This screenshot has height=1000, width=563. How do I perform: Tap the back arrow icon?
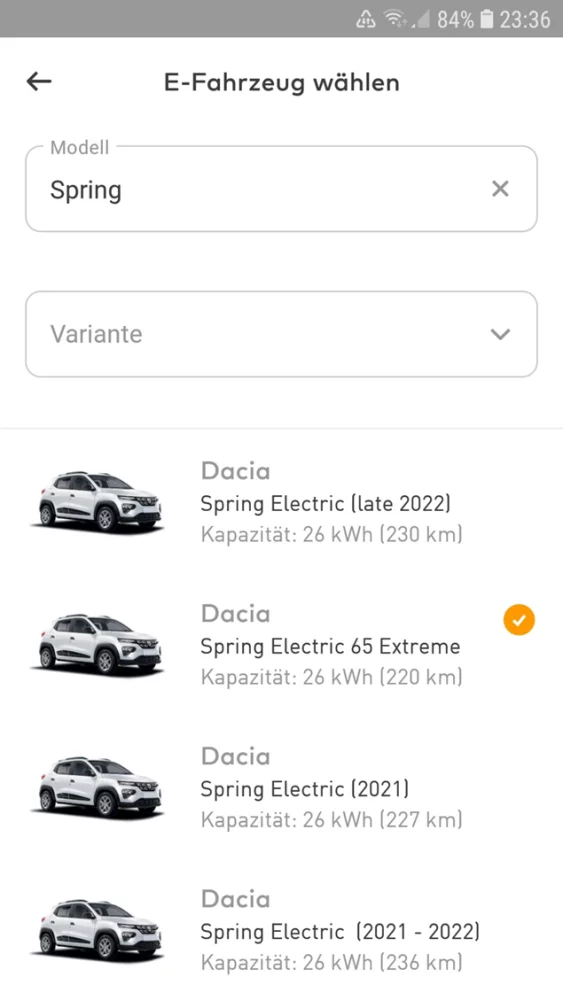39,81
